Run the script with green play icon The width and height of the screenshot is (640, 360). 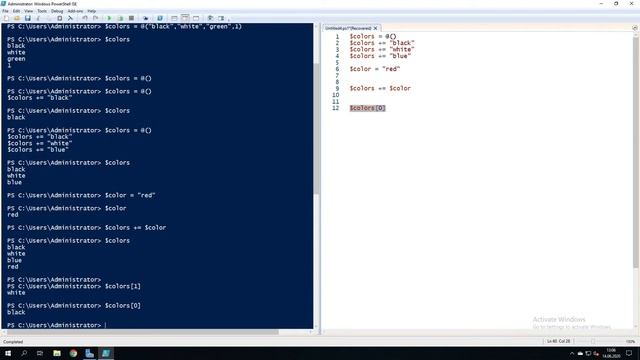109,18
